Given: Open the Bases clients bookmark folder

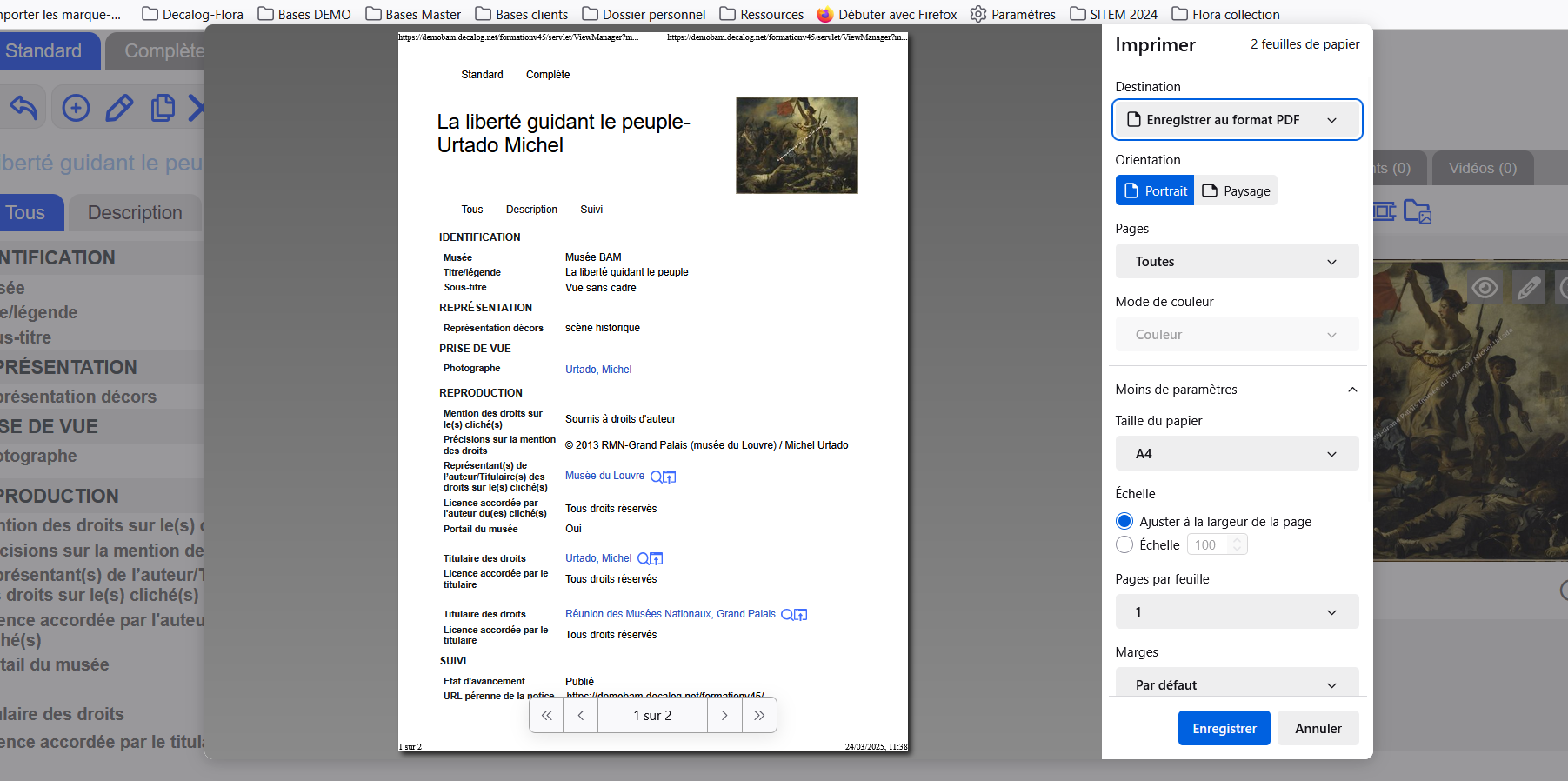Looking at the screenshot, I should tap(522, 14).
